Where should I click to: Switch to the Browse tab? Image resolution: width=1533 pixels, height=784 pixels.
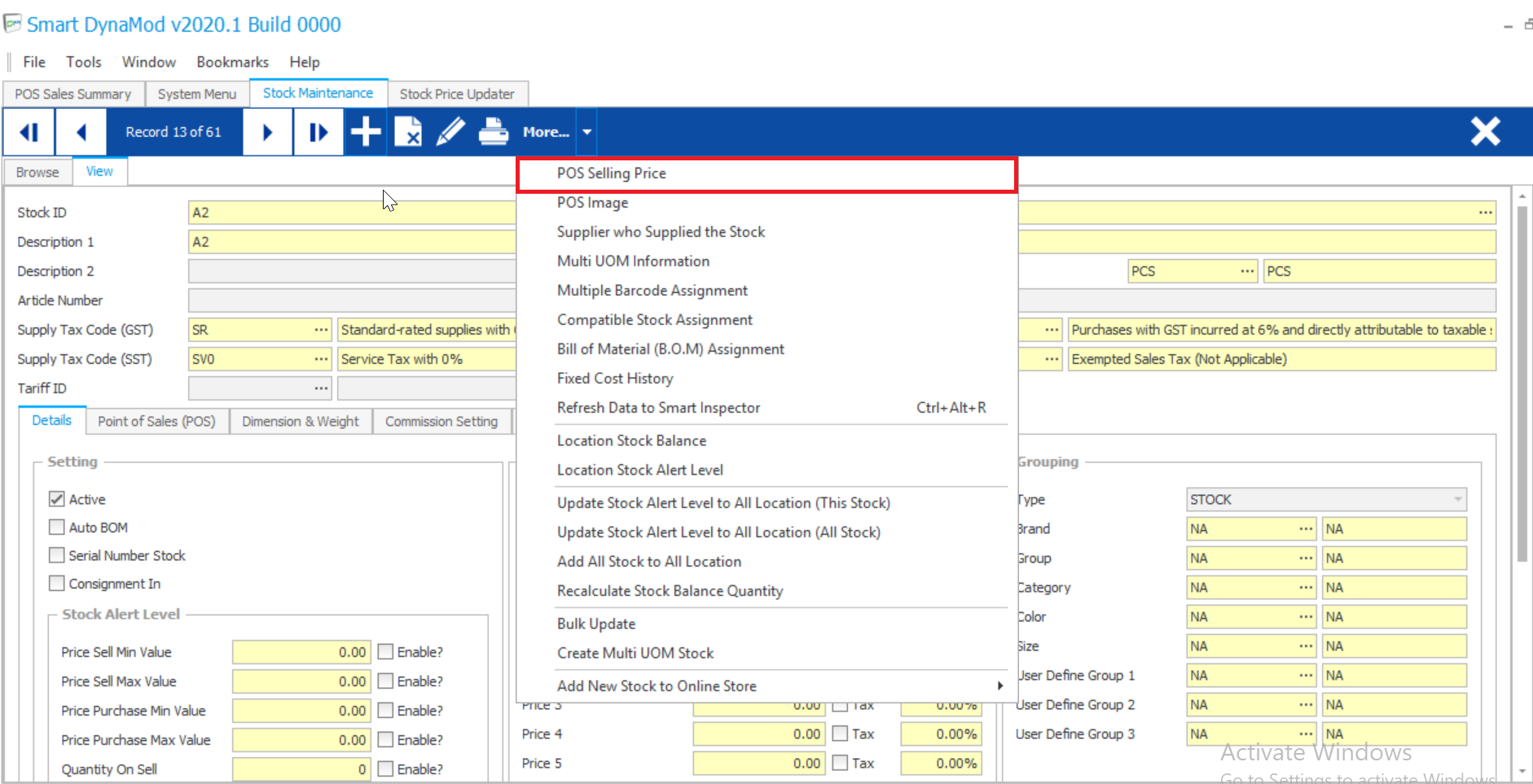(x=37, y=173)
